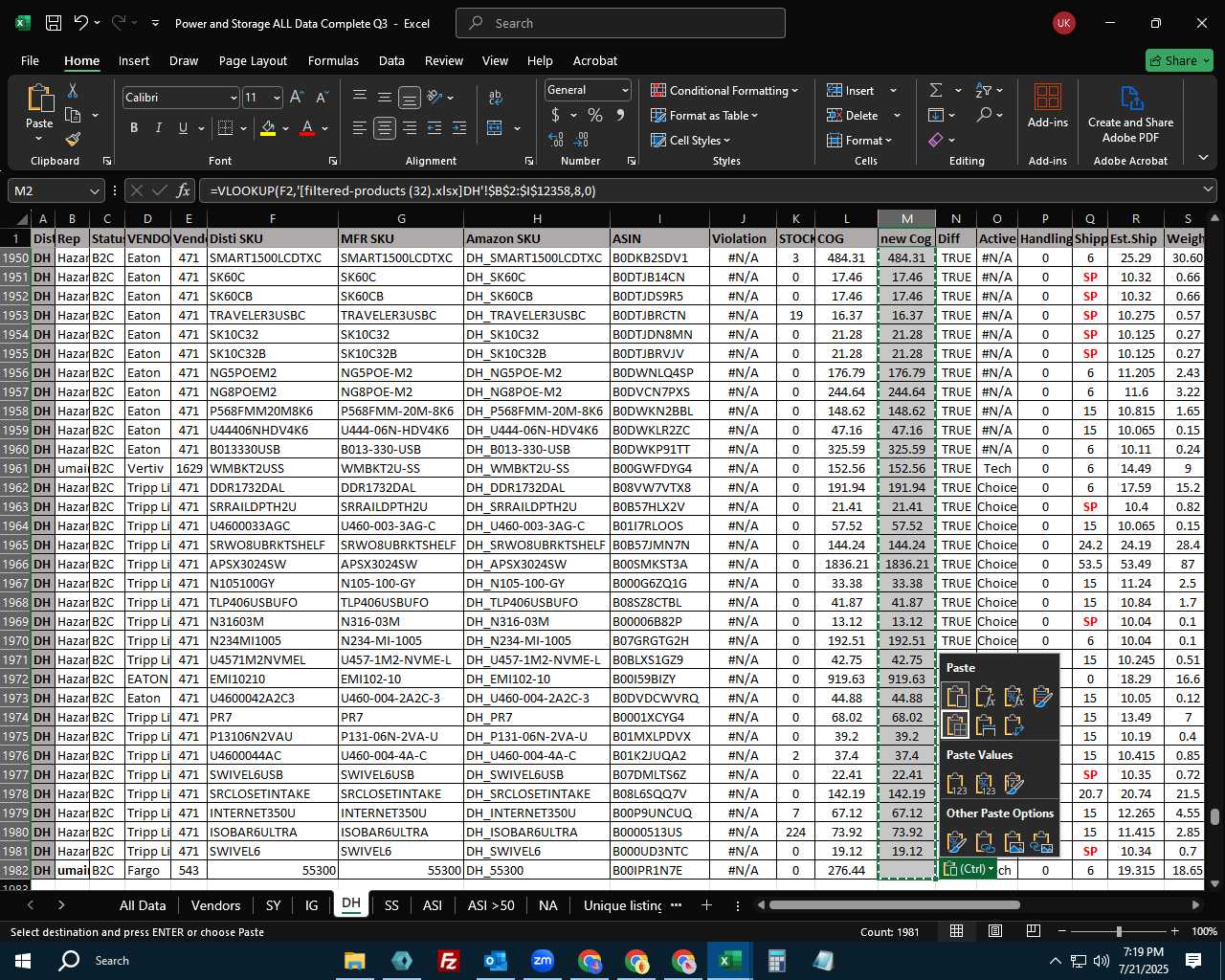This screenshot has height=980, width=1225.
Task: Open the font size 11 dropdown
Action: 277,98
